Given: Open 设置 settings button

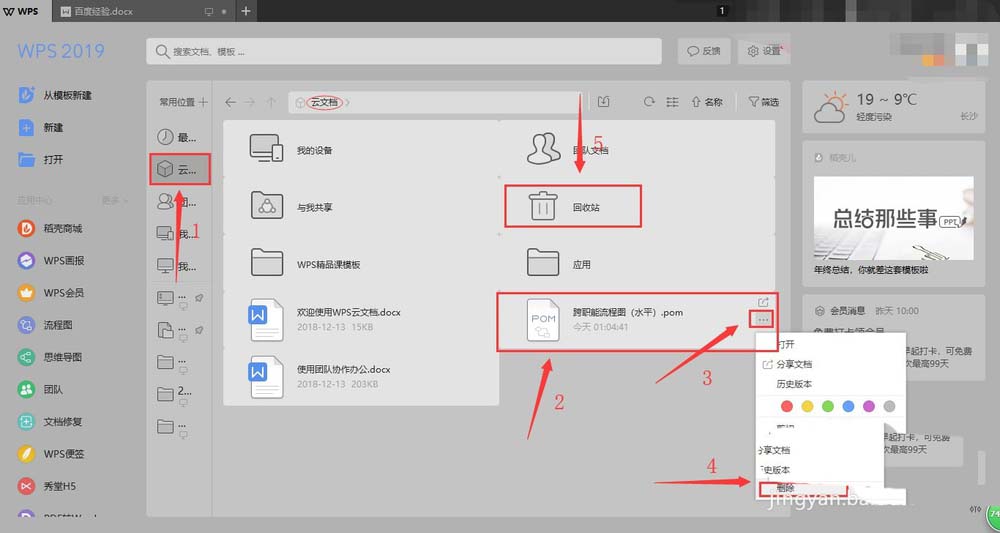Looking at the screenshot, I should [764, 51].
